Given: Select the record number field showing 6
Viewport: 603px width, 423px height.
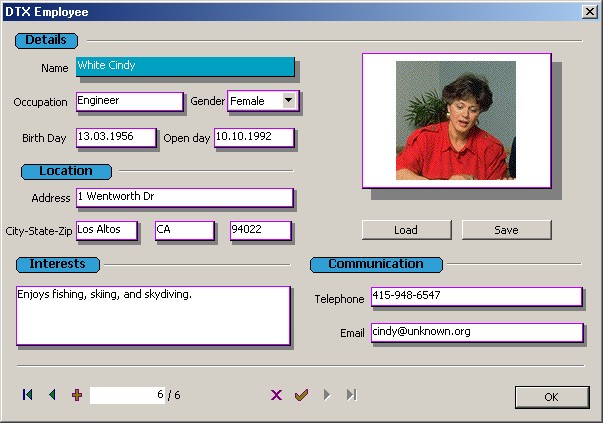Looking at the screenshot, I should point(127,395).
